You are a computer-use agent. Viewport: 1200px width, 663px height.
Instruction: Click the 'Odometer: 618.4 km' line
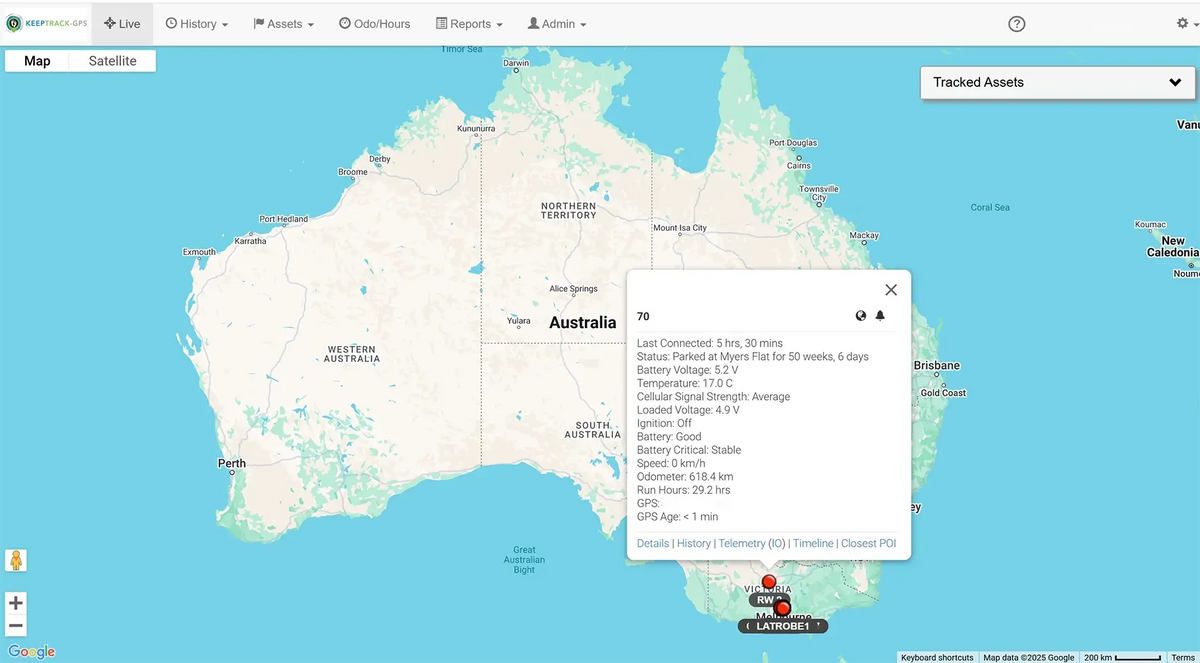click(685, 477)
